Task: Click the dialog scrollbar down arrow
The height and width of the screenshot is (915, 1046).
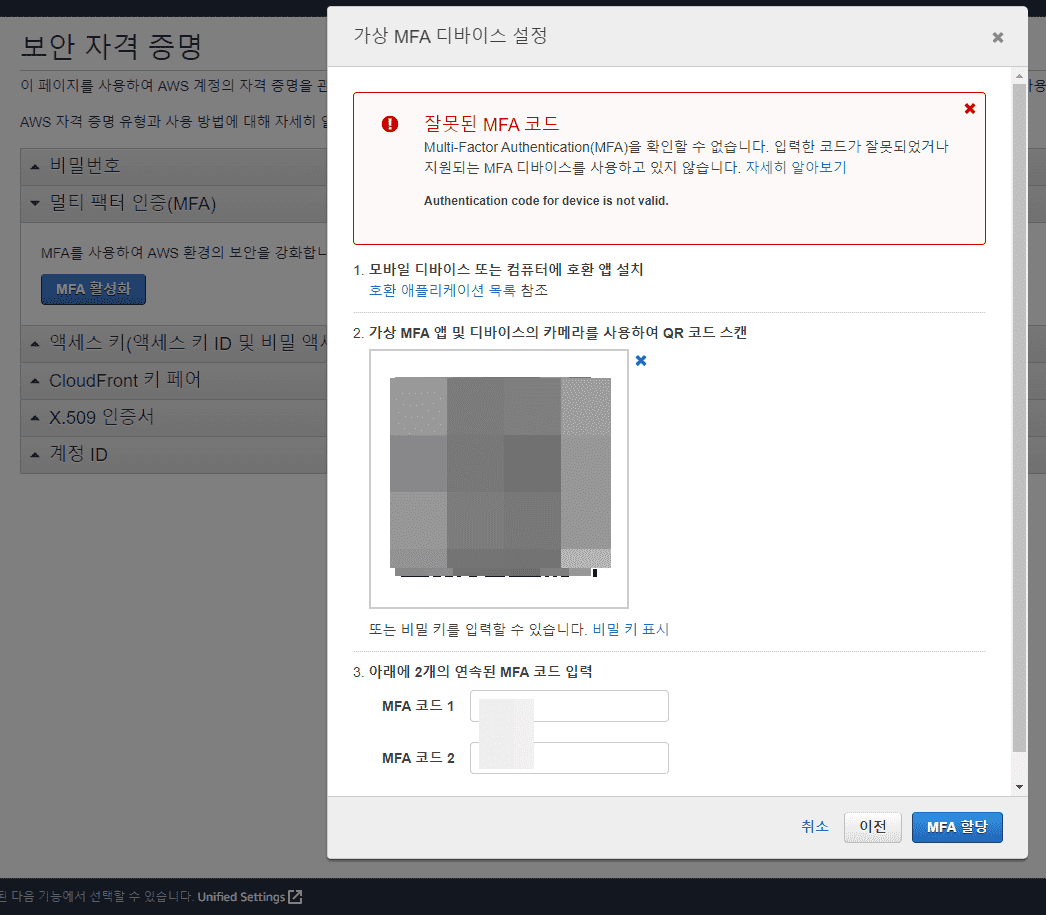Action: pyautogui.click(x=1019, y=786)
